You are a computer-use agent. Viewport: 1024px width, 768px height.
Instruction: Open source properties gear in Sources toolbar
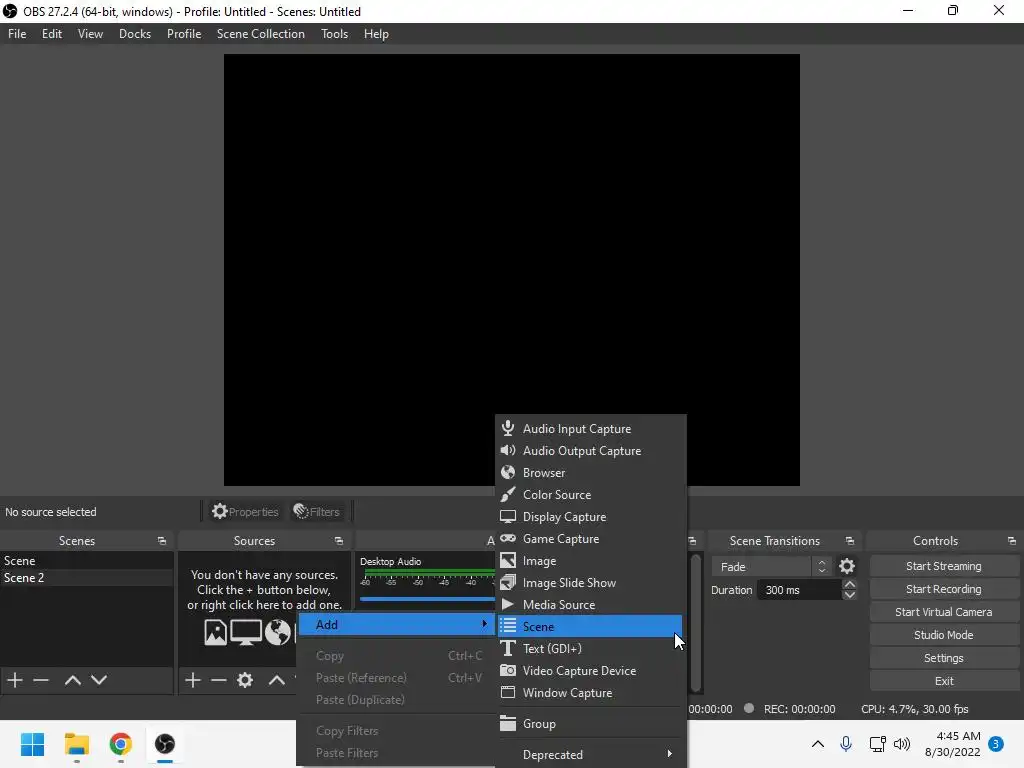[x=245, y=680]
